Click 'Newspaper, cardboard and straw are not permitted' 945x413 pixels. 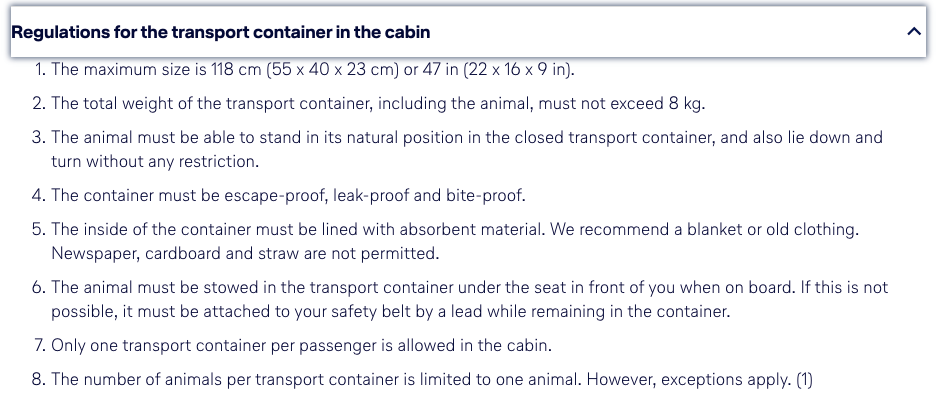pyautogui.click(x=245, y=253)
